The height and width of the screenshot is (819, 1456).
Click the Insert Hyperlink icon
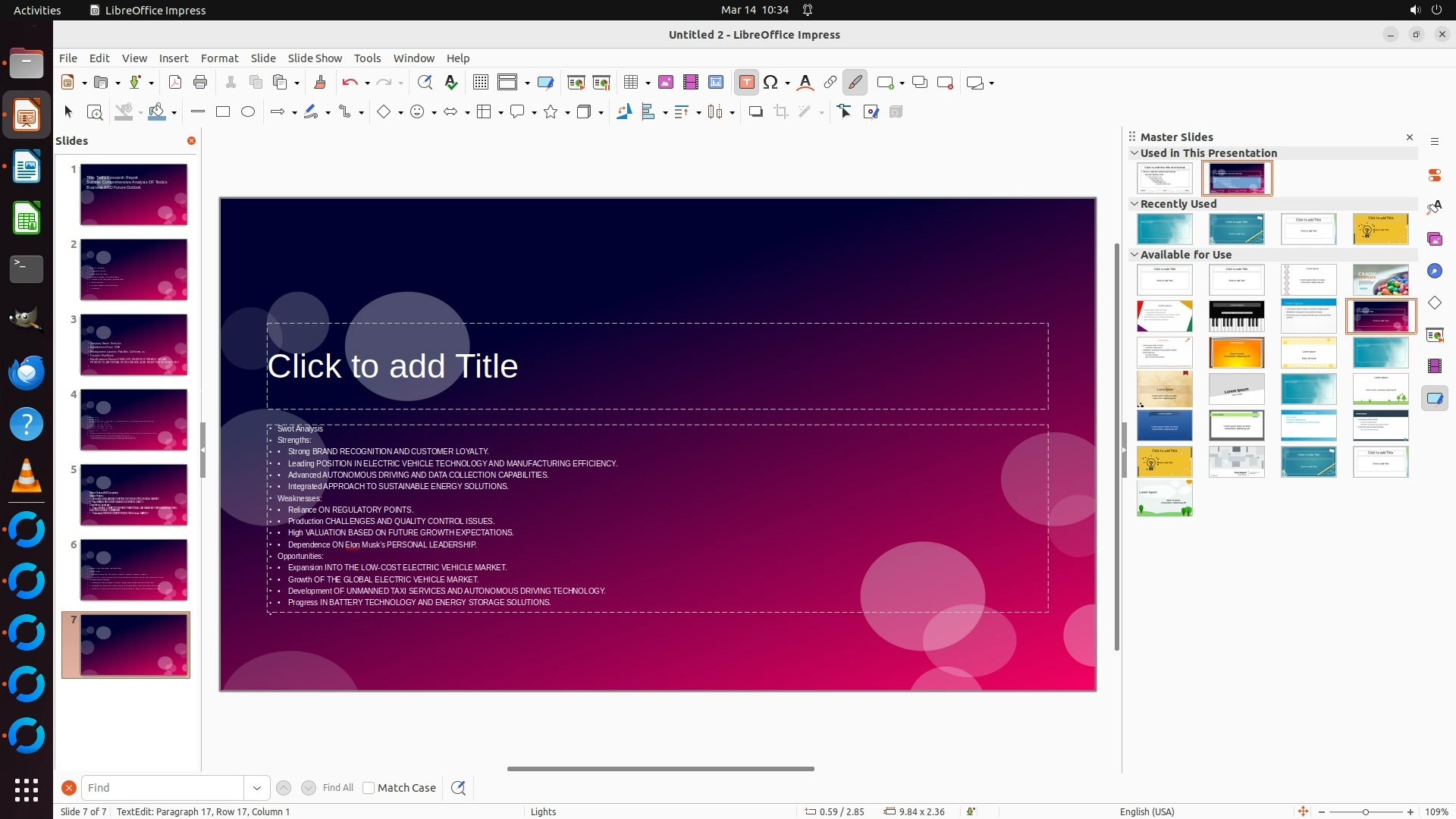click(830, 83)
